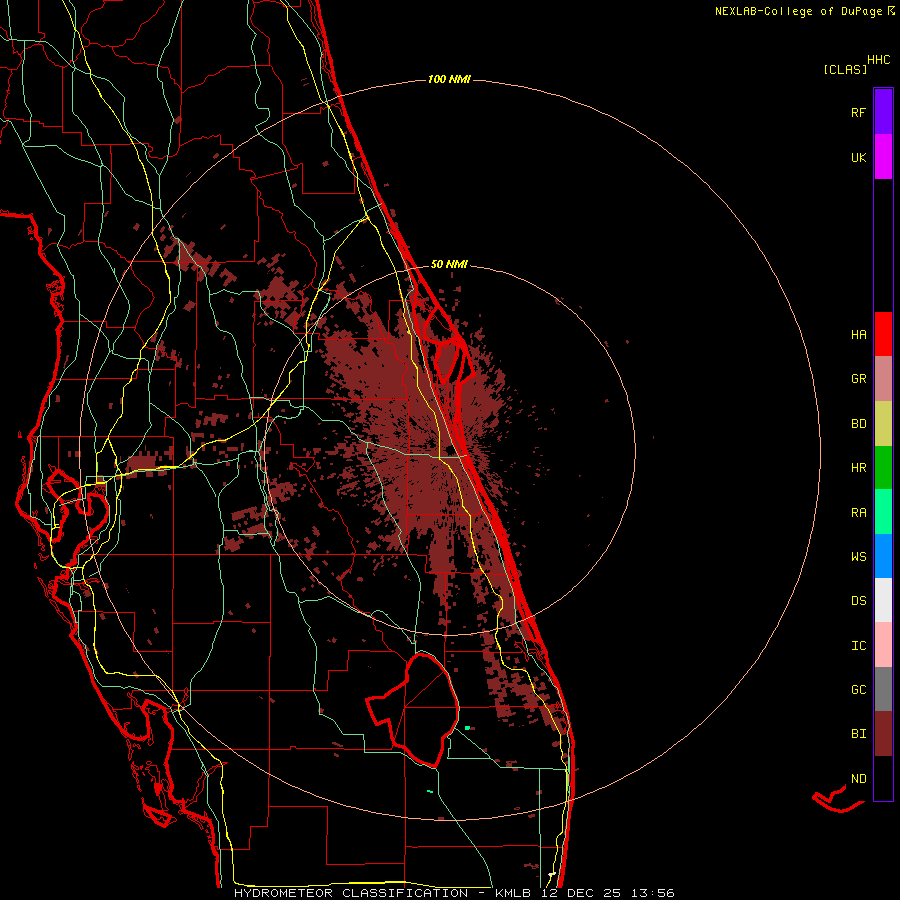Select the WS blue legend swatch
Image resolution: width=900 pixels, height=900 pixels.
(883, 556)
